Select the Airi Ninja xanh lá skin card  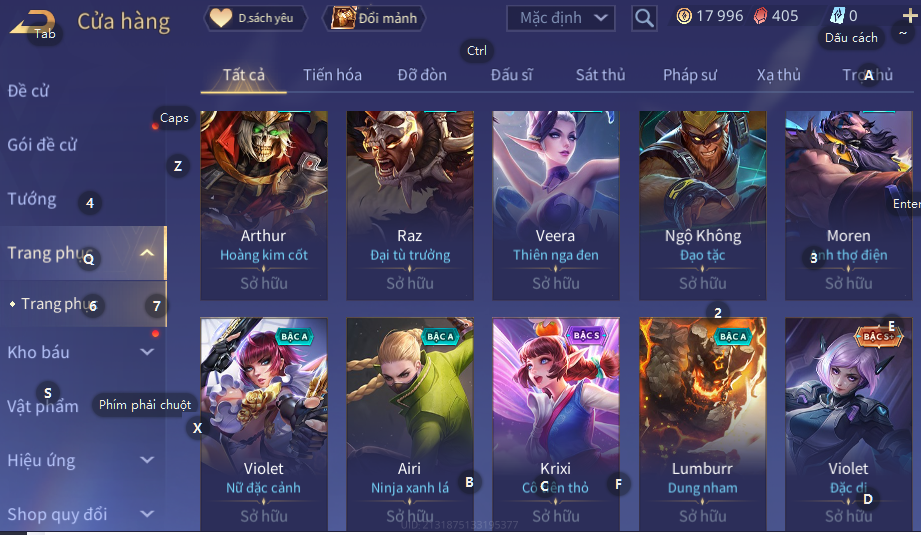click(x=410, y=424)
